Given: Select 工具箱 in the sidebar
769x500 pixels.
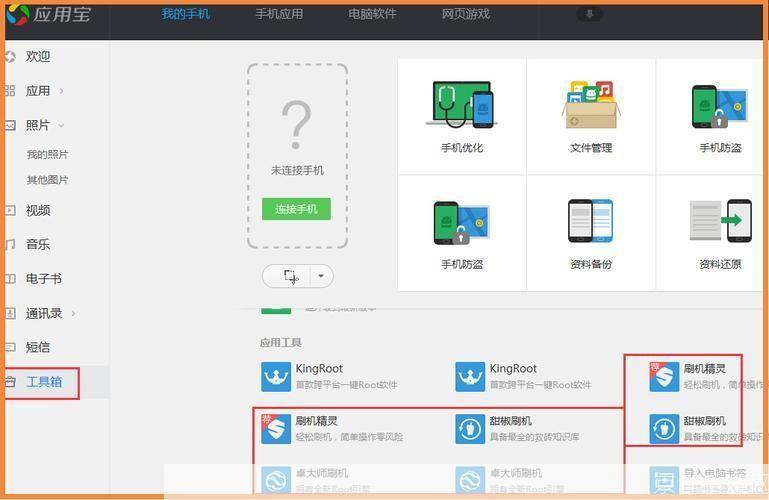Looking at the screenshot, I should tap(43, 382).
